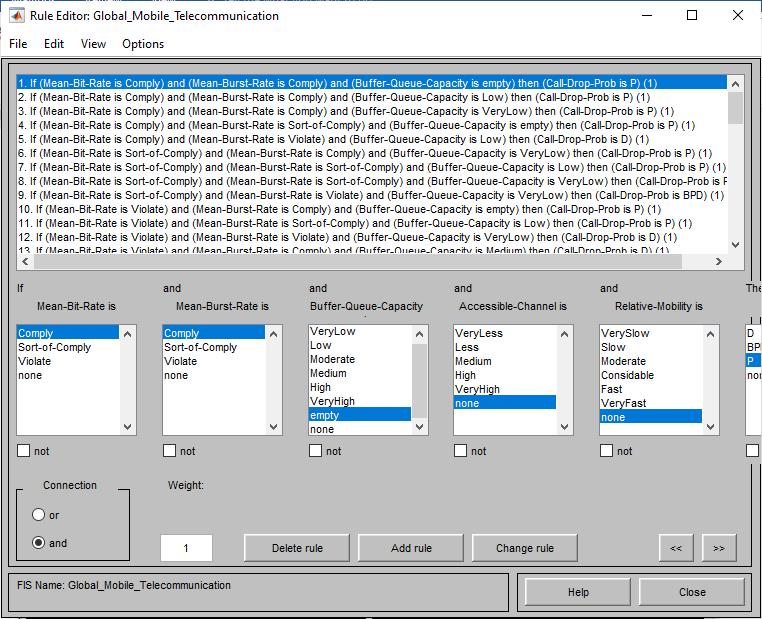Click the Close button at bottom
This screenshot has width=762, height=619.
tap(692, 592)
